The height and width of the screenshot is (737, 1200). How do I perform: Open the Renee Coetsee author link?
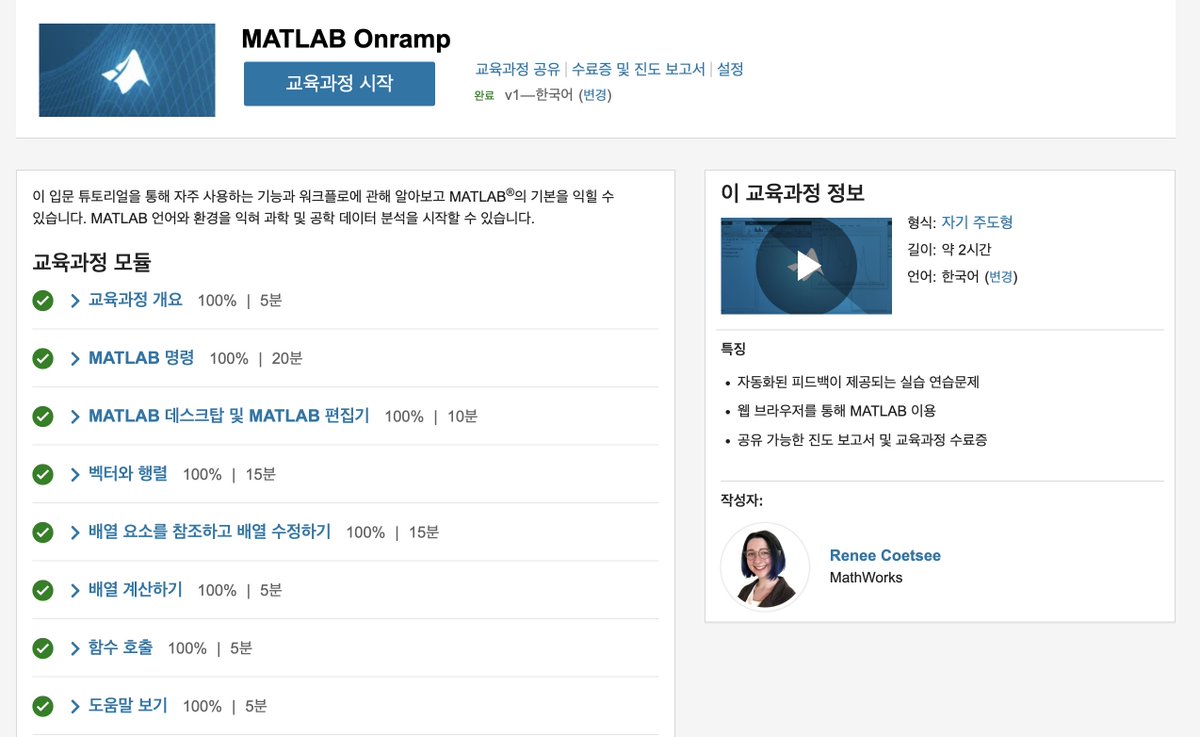(884, 555)
